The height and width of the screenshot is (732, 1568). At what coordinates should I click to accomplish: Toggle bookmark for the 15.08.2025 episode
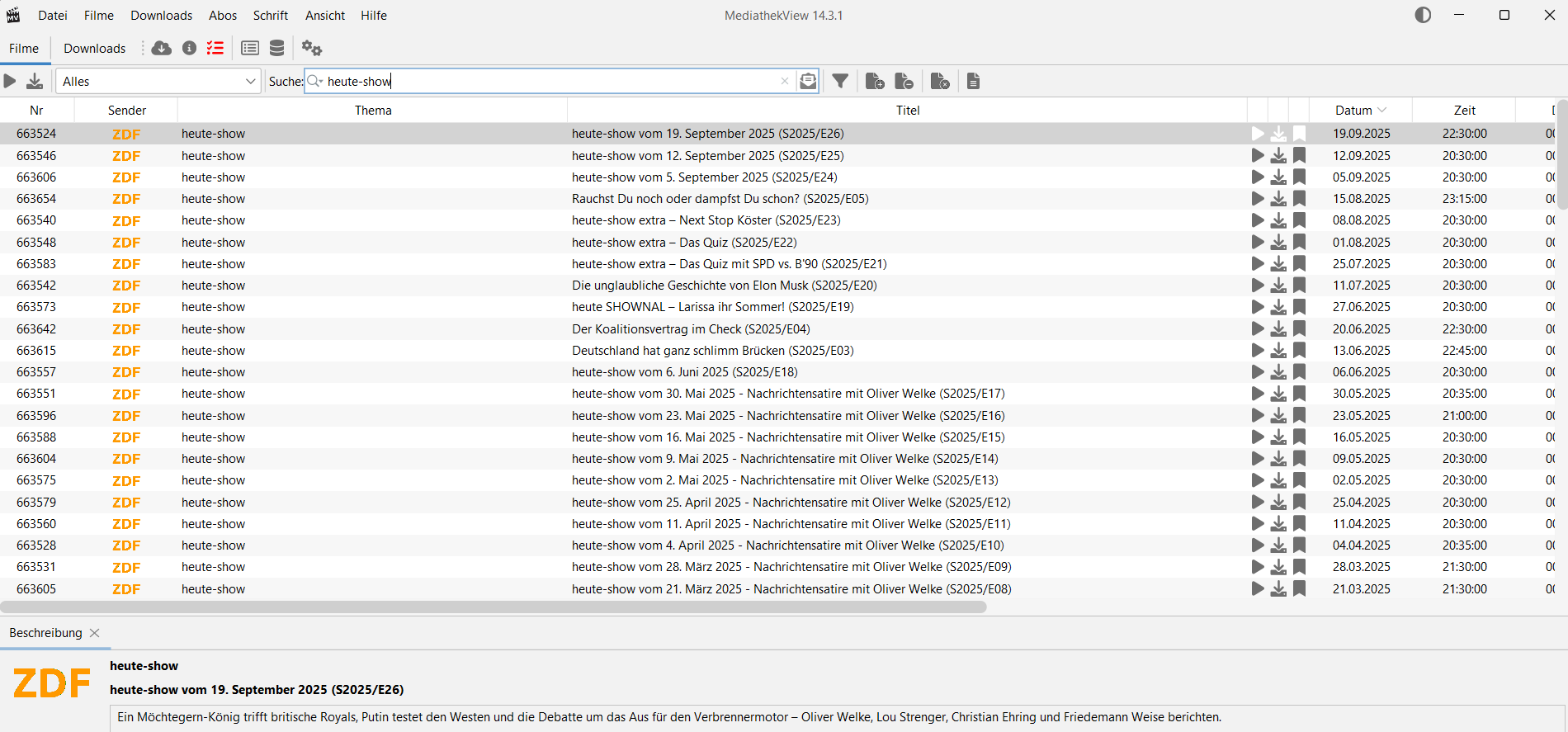tap(1299, 199)
